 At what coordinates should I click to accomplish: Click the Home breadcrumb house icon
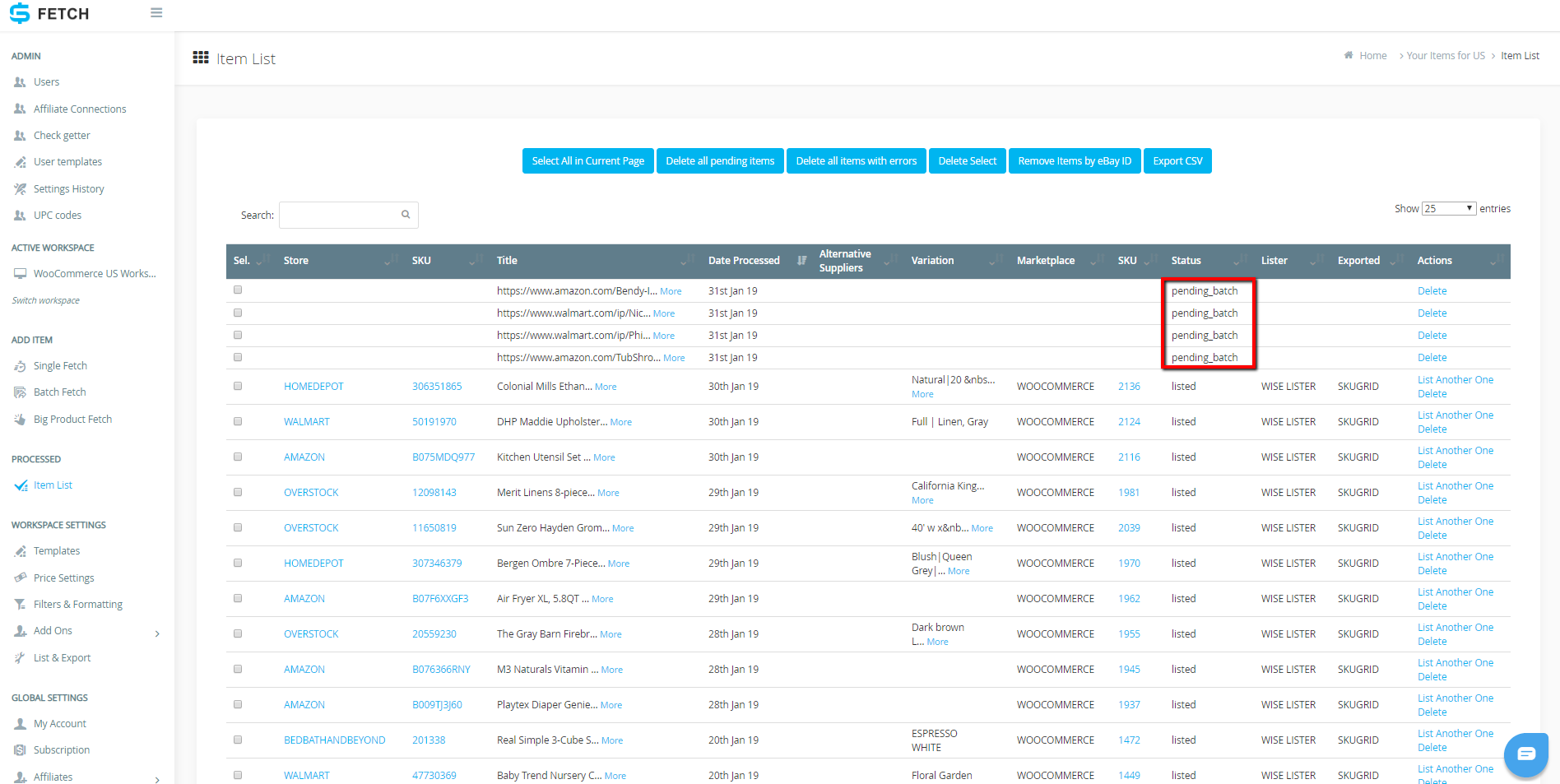(x=1349, y=55)
